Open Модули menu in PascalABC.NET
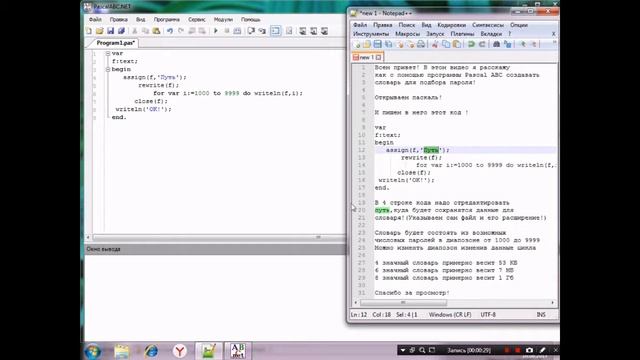 coord(223,20)
